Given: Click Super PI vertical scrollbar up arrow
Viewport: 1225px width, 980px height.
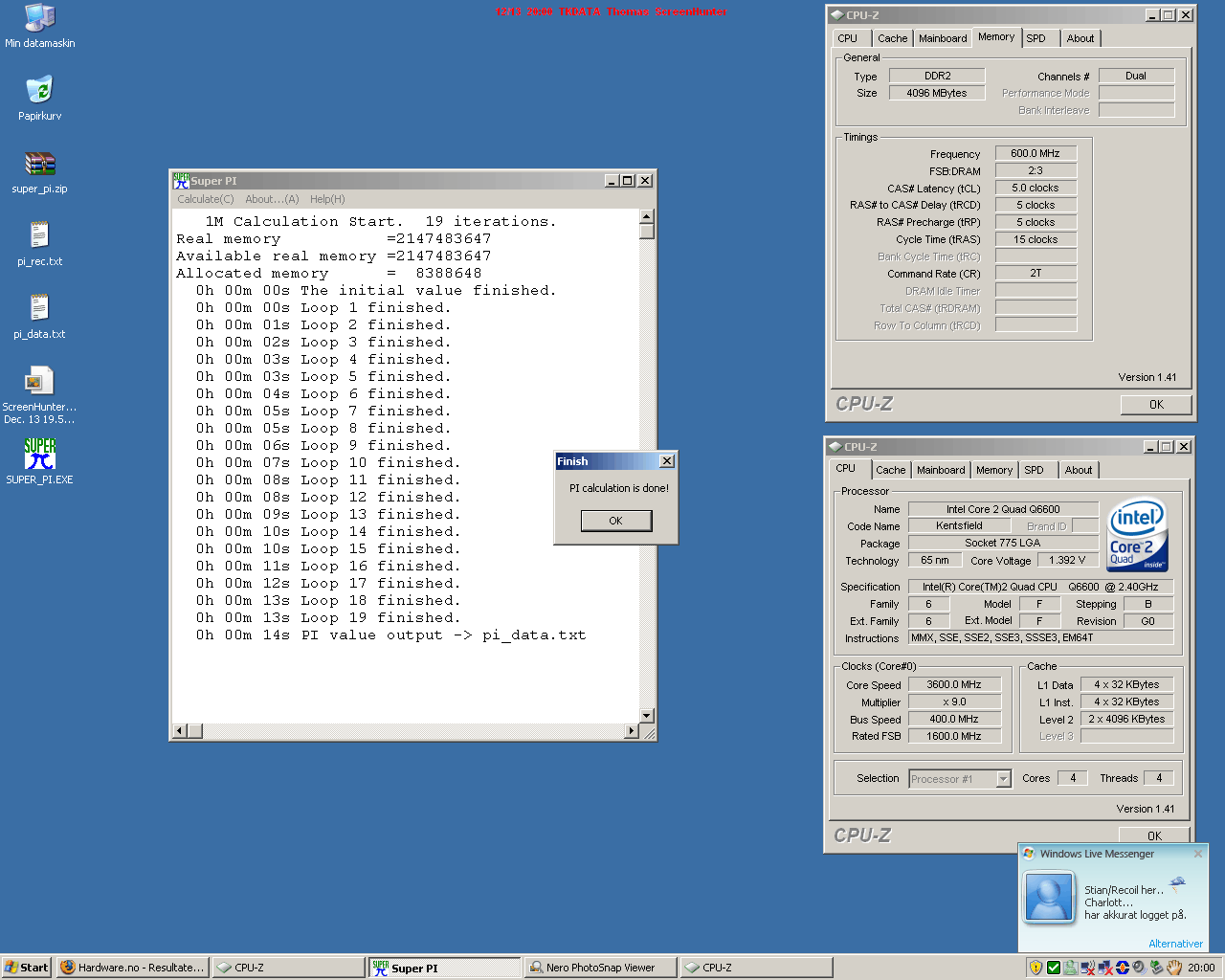Looking at the screenshot, I should click(x=647, y=217).
